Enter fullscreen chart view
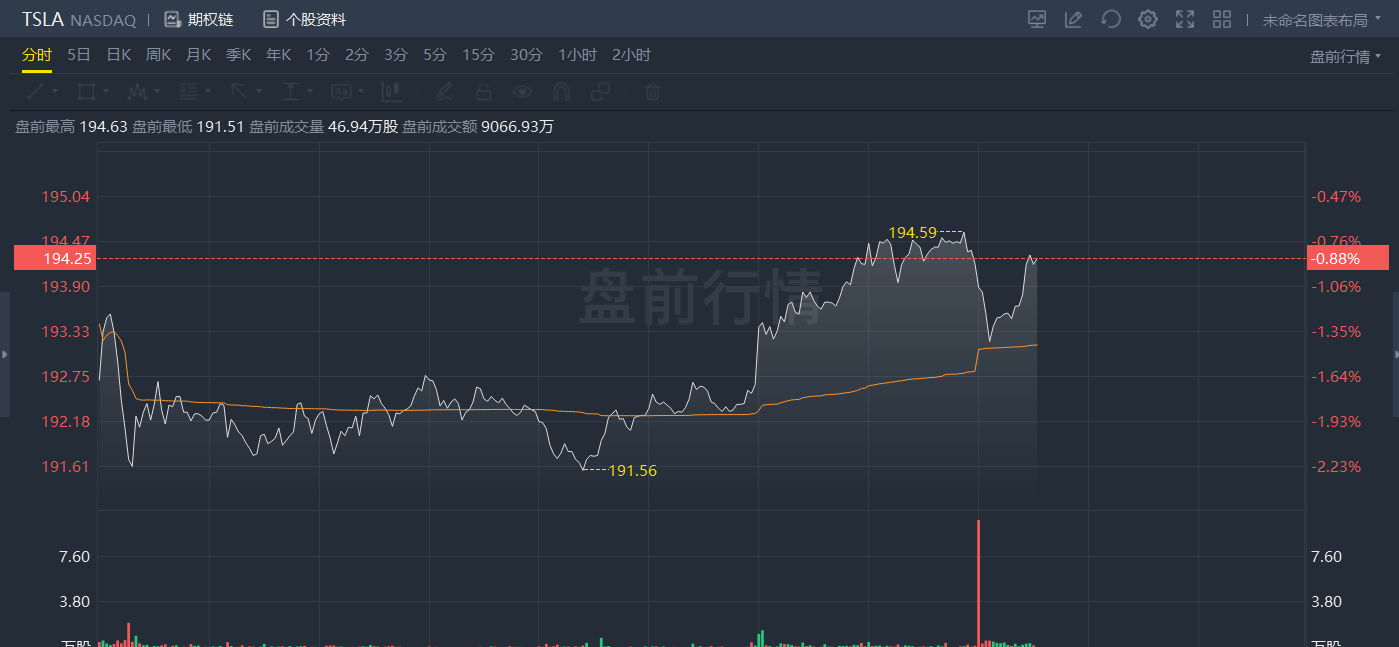Screen dimensions: 1399x647 coord(1185,19)
